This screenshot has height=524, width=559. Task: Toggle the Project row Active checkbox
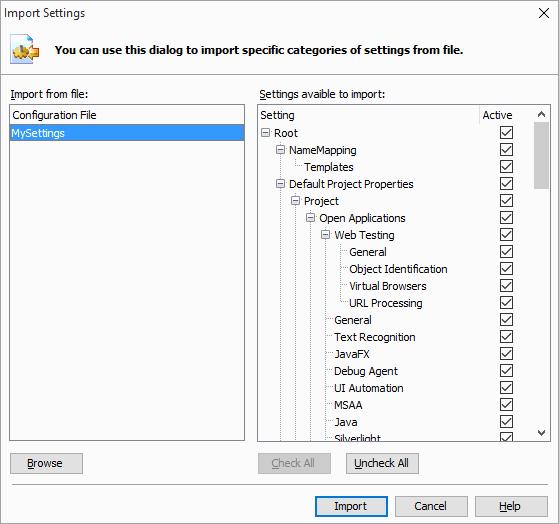506,201
